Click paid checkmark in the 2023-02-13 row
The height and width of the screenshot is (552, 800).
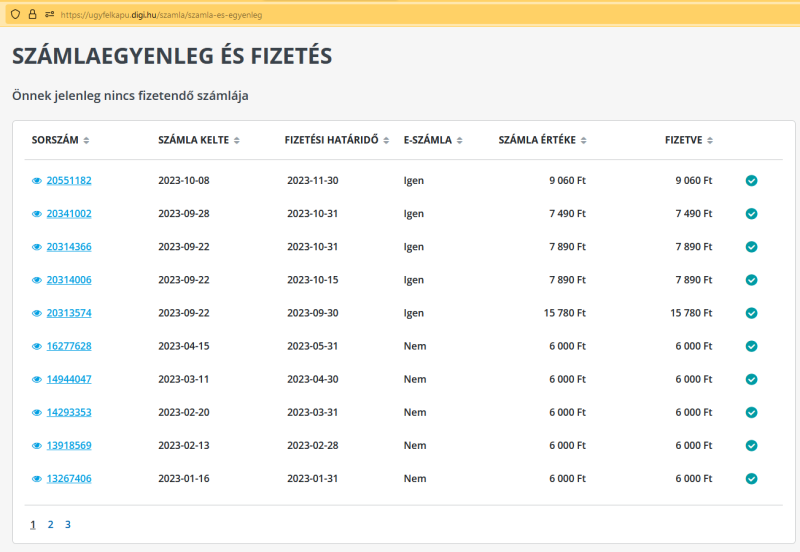pyautogui.click(x=752, y=446)
